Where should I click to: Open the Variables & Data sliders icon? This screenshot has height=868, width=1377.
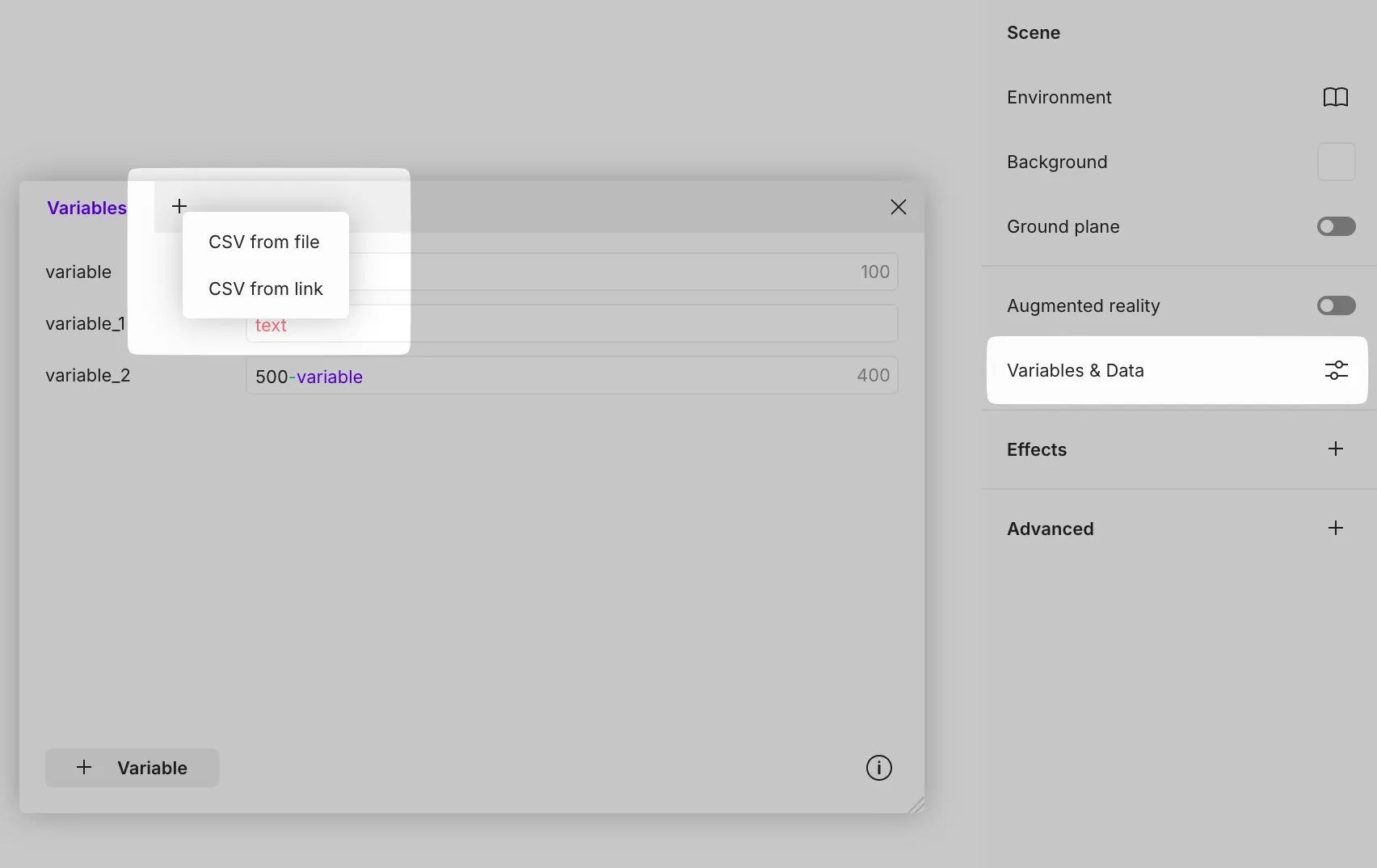coord(1336,370)
